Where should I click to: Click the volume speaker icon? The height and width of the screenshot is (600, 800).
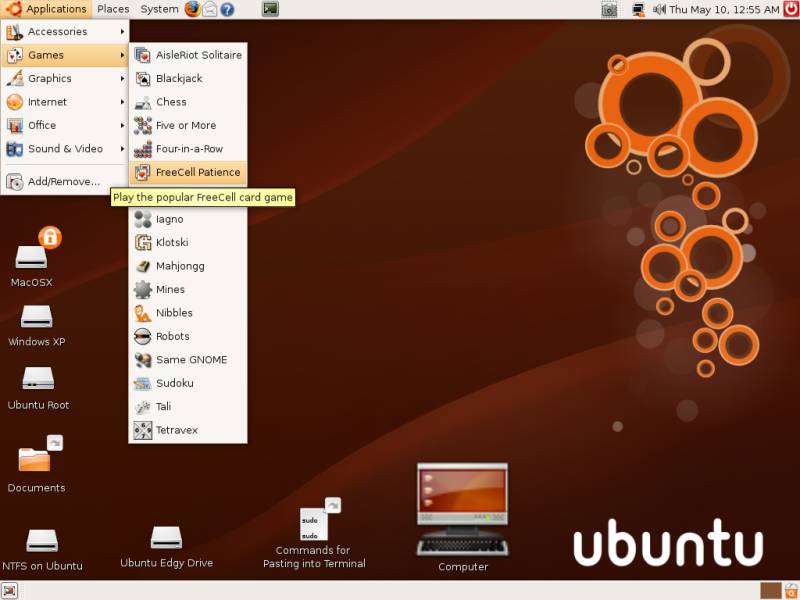click(x=660, y=9)
